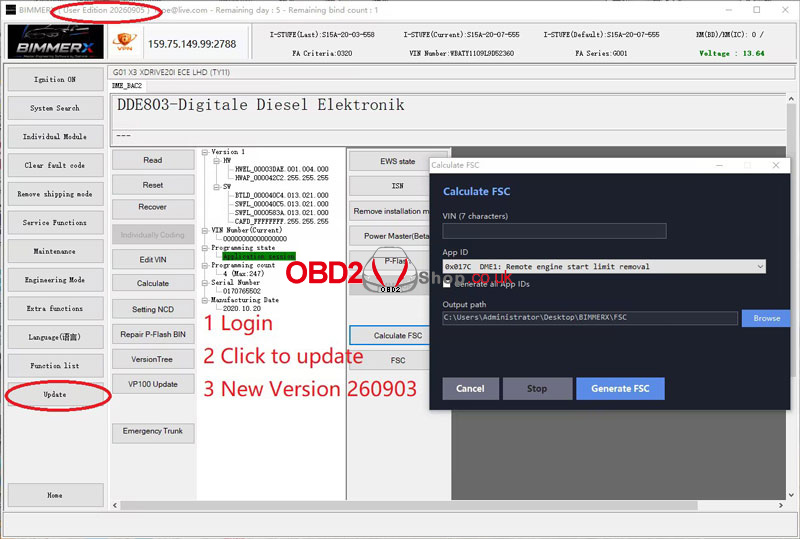Image resolution: width=800 pixels, height=539 pixels.
Task: Click the Read button
Action: coord(153,160)
